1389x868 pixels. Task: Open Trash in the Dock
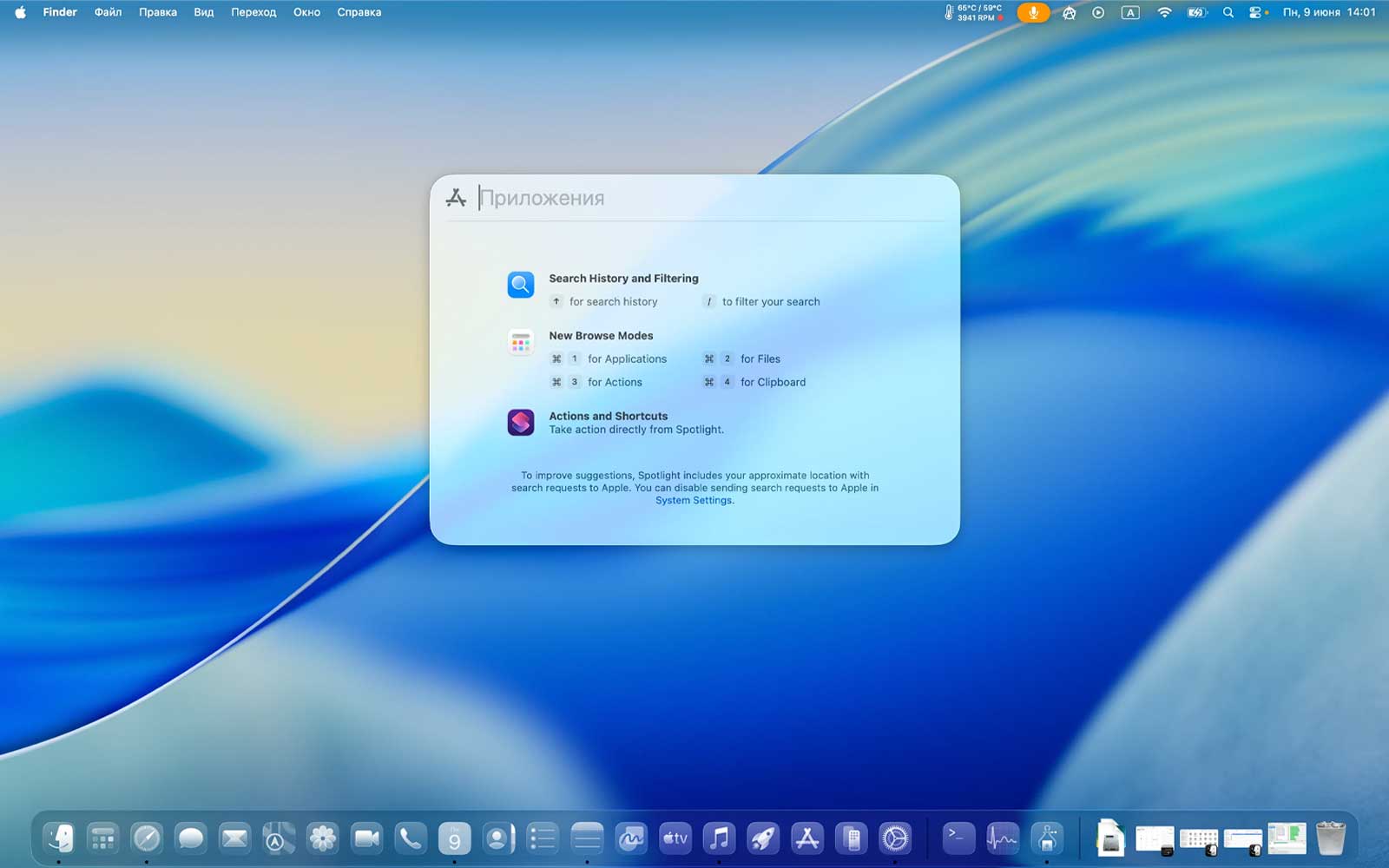[1331, 838]
